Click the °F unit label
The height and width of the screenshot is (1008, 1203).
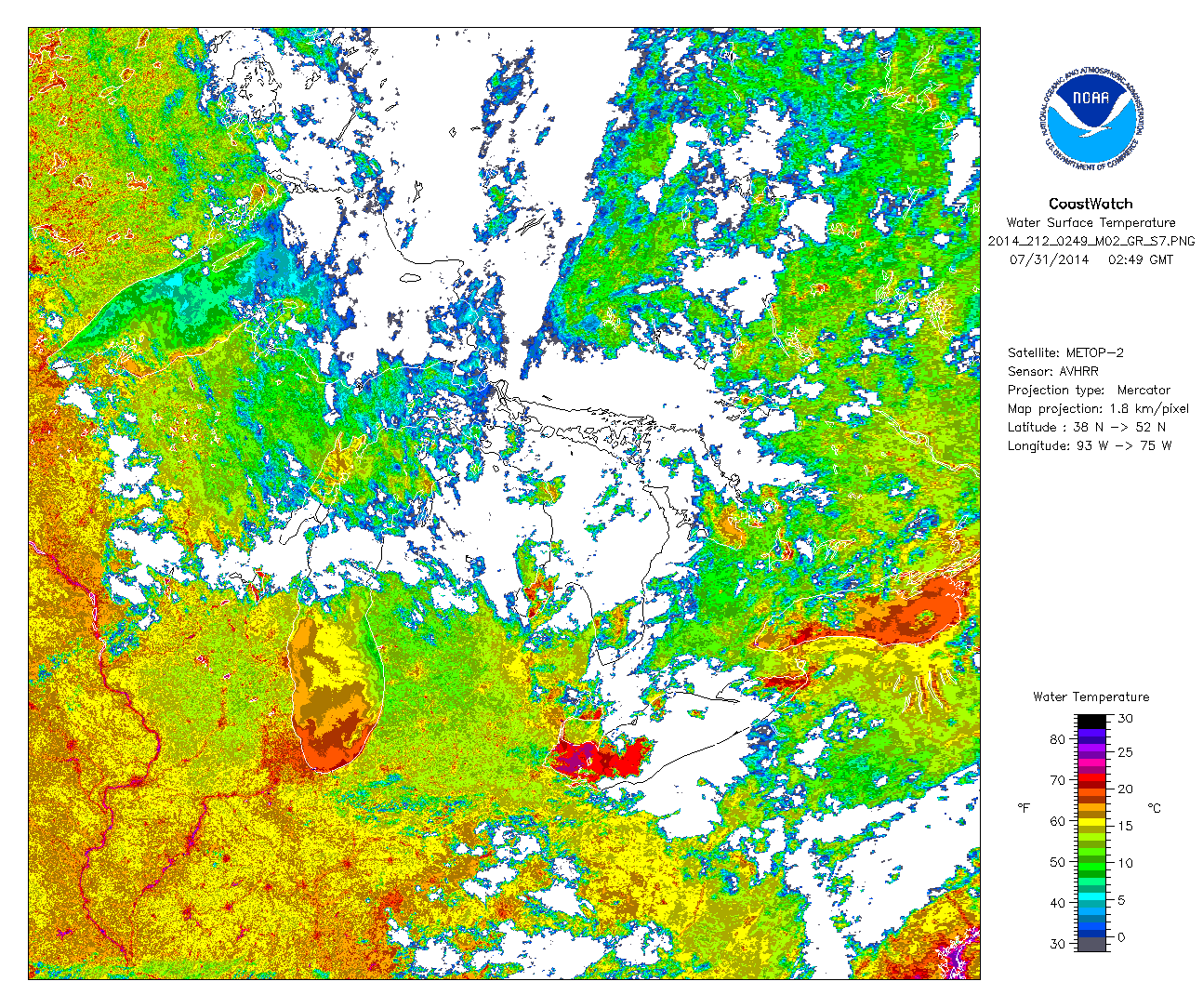[1024, 808]
